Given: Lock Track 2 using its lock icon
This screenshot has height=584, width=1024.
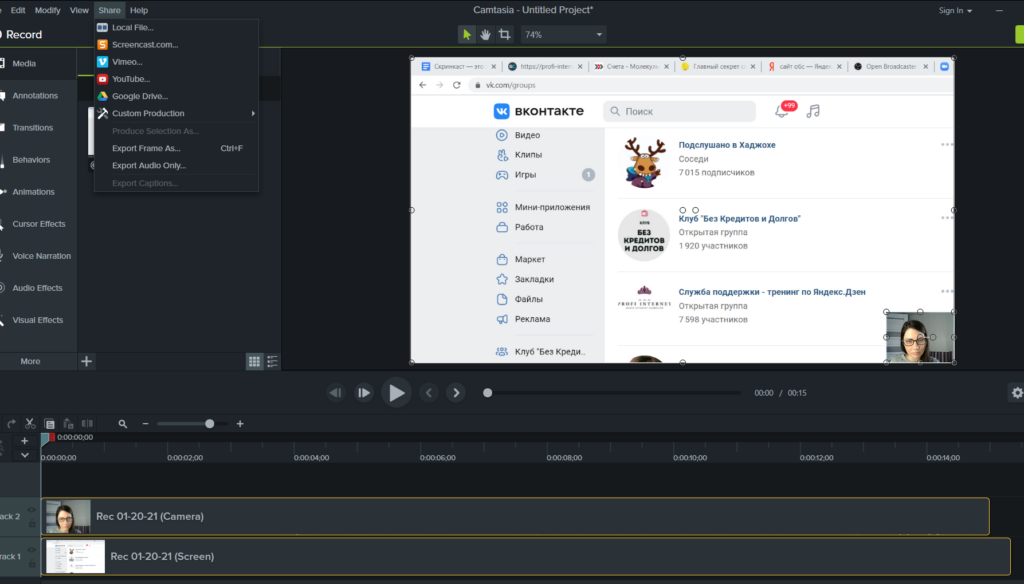Looking at the screenshot, I should (x=31, y=523).
